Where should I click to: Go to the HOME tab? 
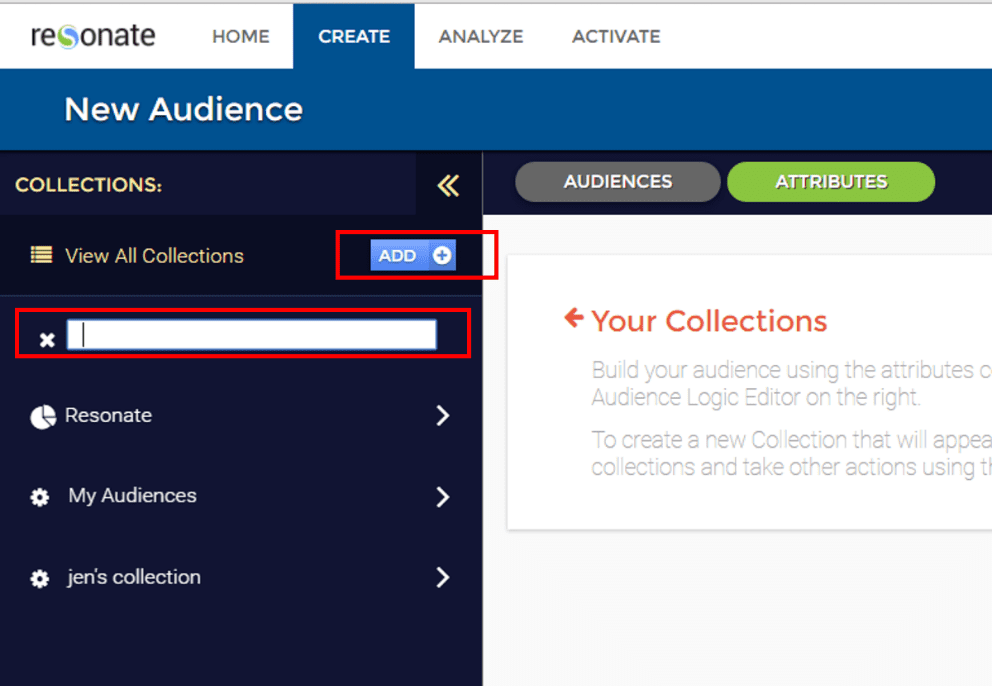click(241, 37)
